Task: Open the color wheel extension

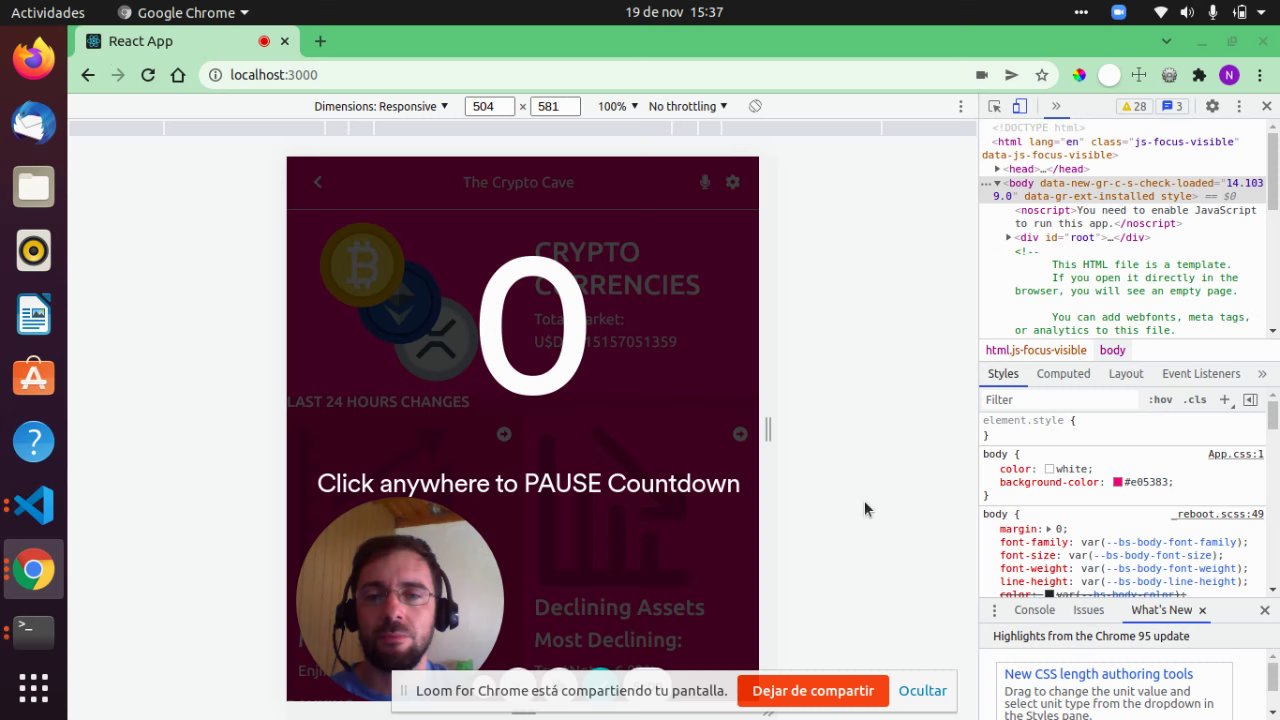Action: (x=1079, y=75)
